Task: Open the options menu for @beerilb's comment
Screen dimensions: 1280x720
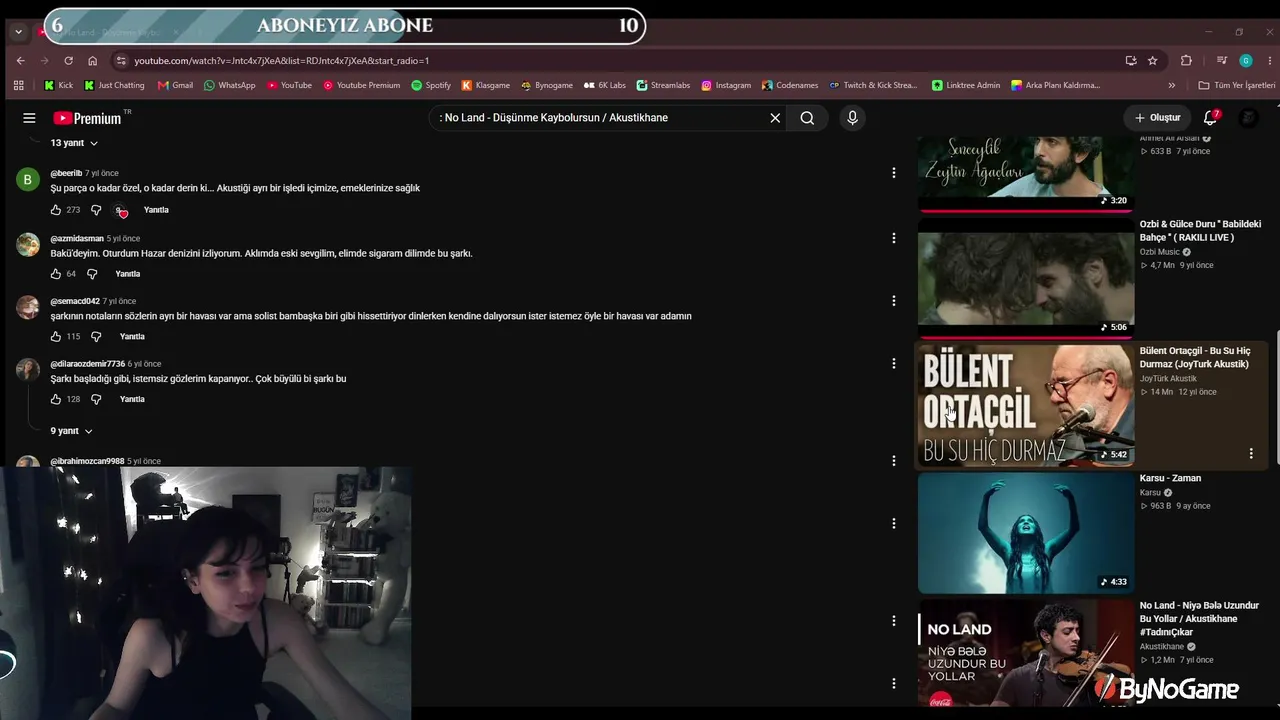Action: (x=894, y=173)
